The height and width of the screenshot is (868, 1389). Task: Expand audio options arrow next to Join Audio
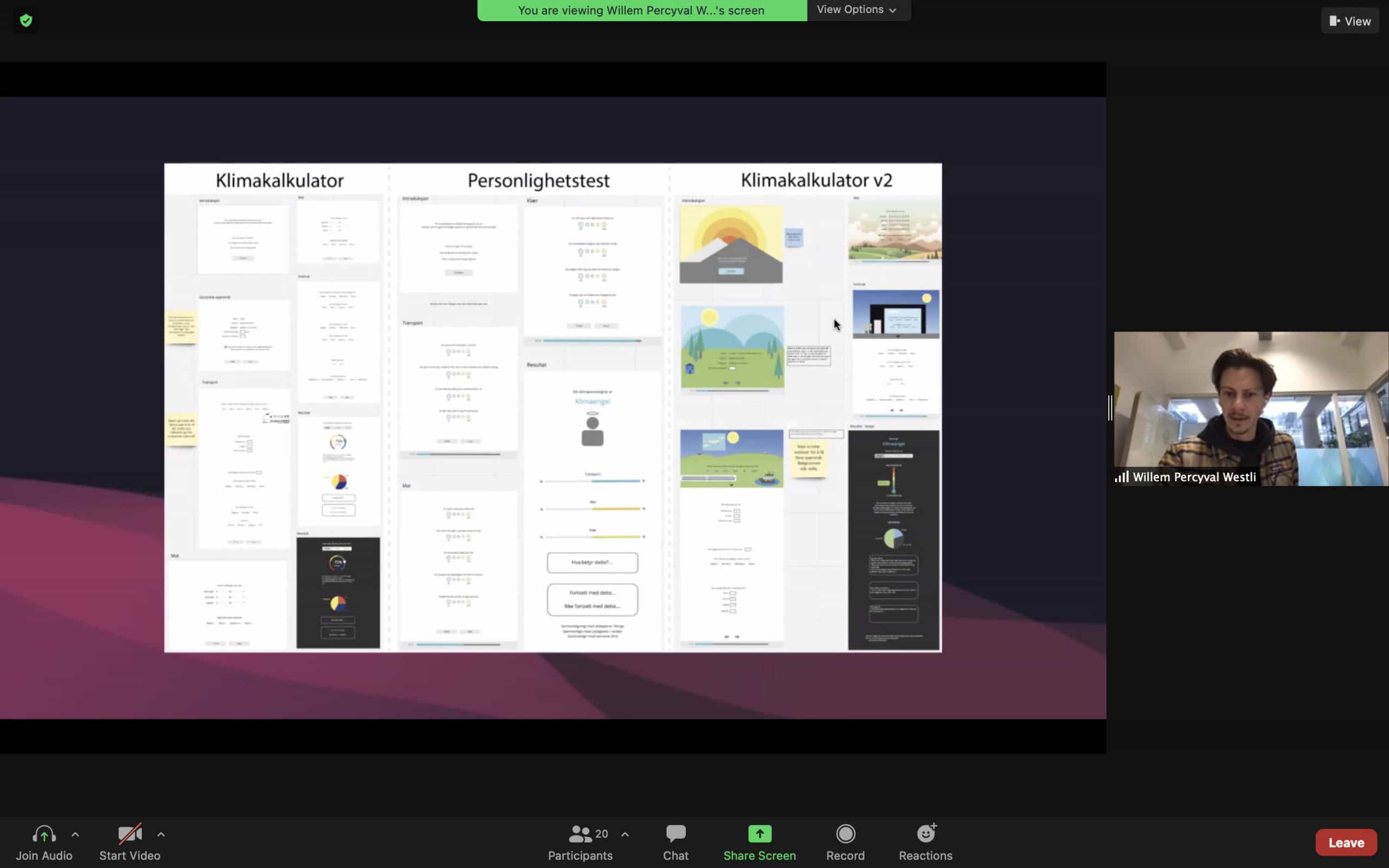pos(75,834)
